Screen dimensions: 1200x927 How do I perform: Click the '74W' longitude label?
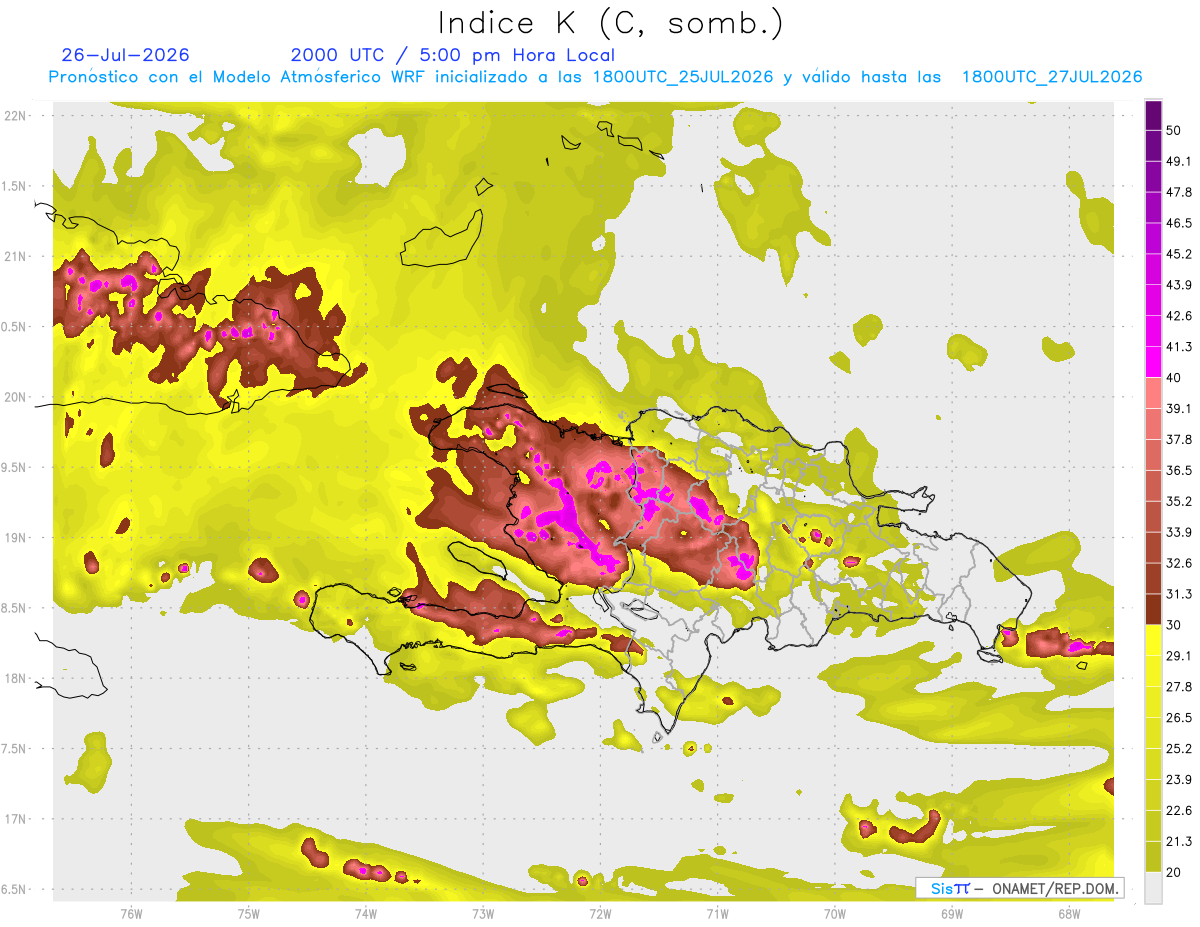(x=366, y=913)
